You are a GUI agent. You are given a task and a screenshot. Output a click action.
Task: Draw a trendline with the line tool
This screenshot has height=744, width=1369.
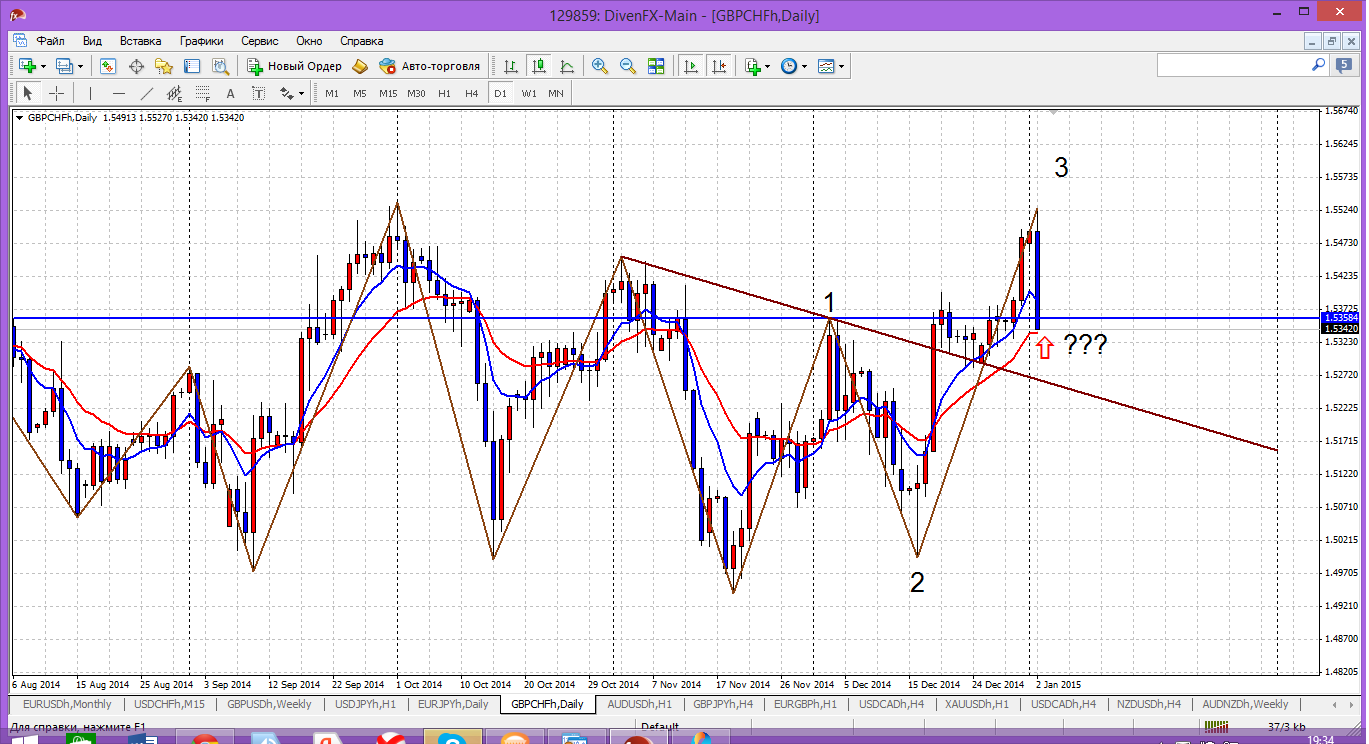point(147,93)
